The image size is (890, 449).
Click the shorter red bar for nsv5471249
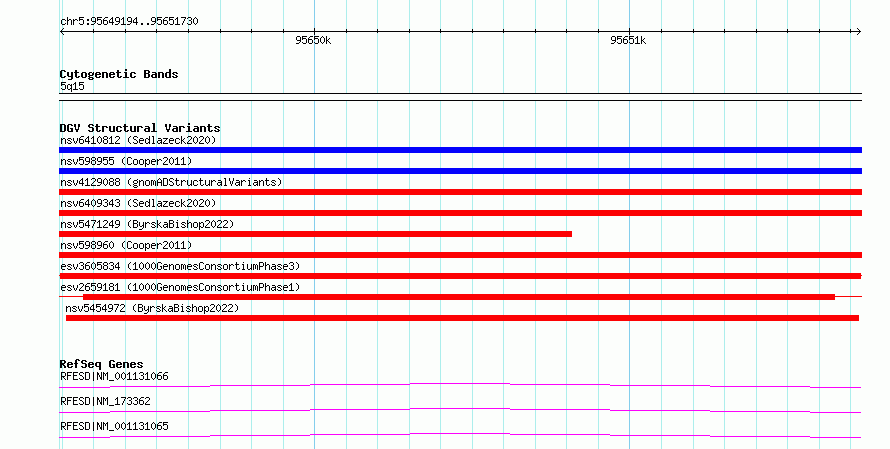pos(316,234)
